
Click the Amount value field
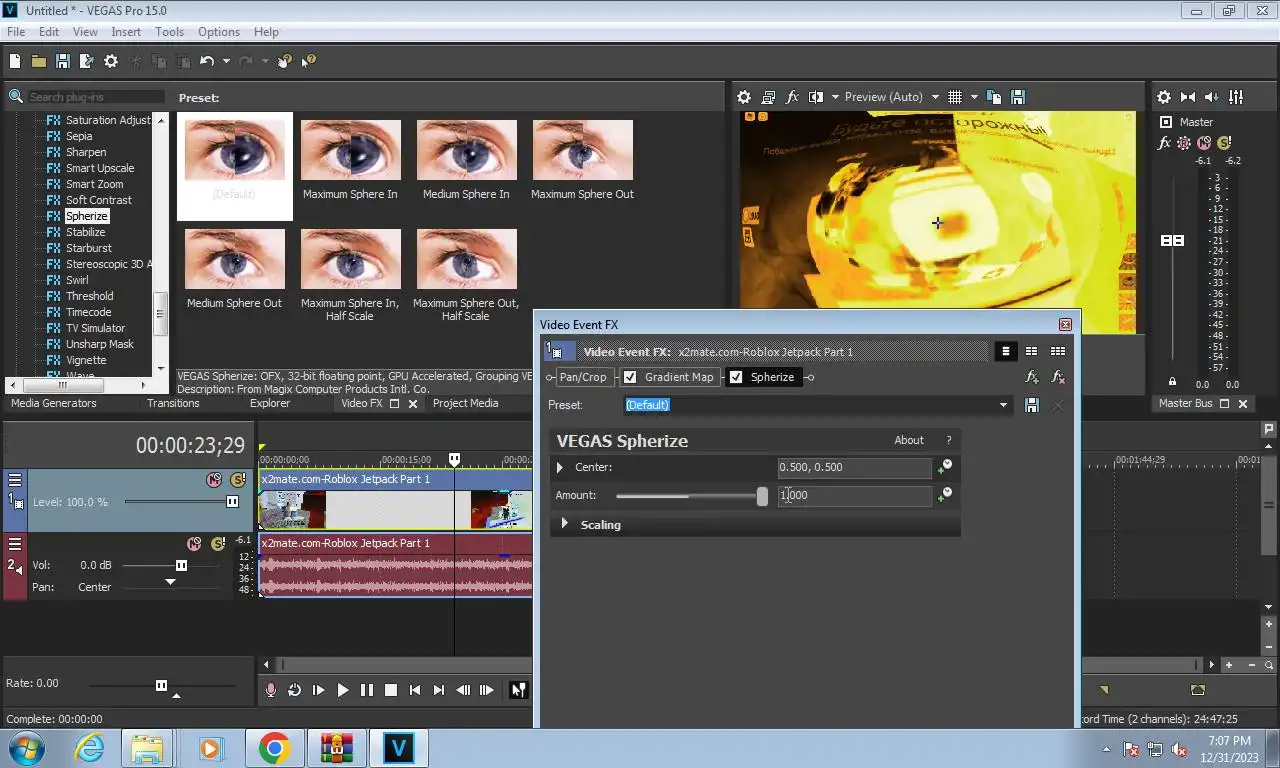(x=854, y=495)
